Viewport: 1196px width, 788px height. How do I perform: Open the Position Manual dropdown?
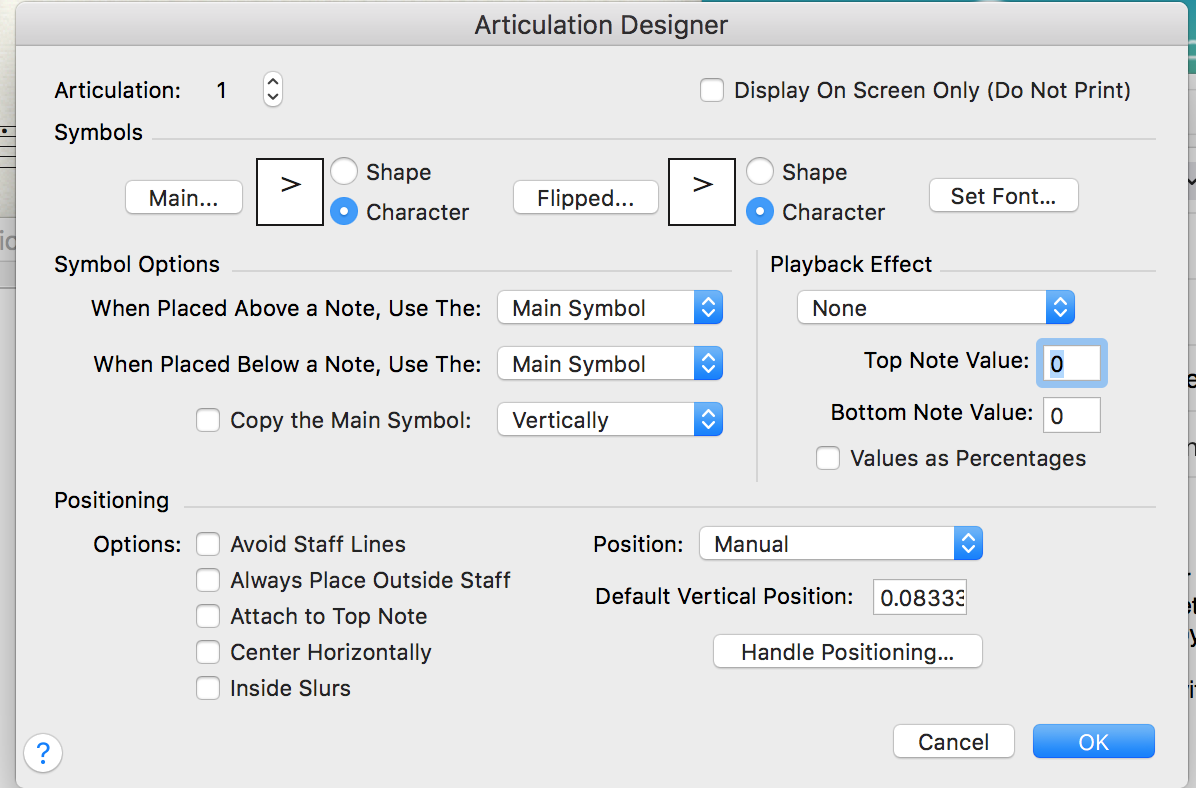click(840, 544)
